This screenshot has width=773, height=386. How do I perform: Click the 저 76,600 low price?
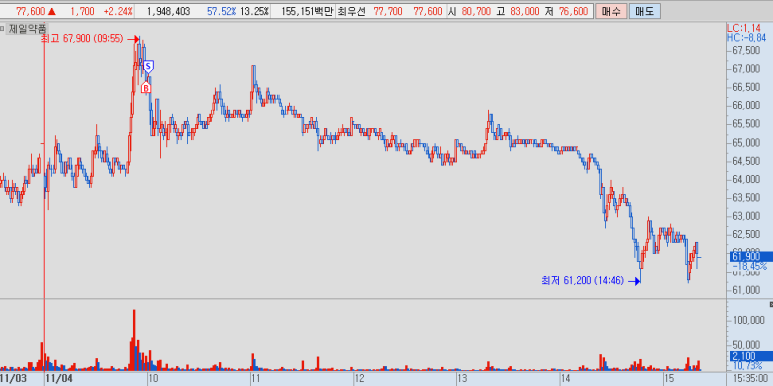[566, 11]
